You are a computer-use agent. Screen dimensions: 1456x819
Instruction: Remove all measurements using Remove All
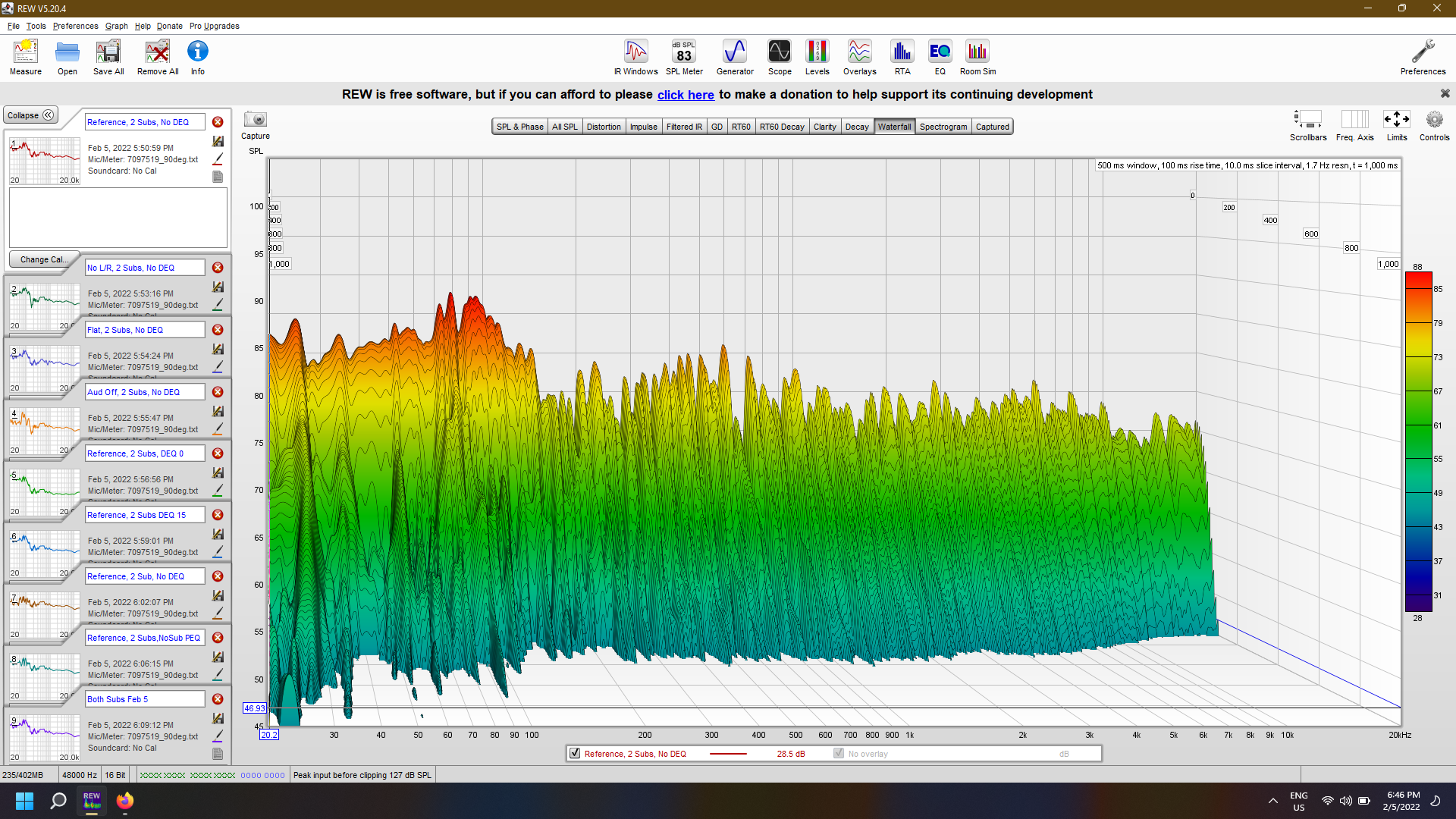click(x=158, y=58)
